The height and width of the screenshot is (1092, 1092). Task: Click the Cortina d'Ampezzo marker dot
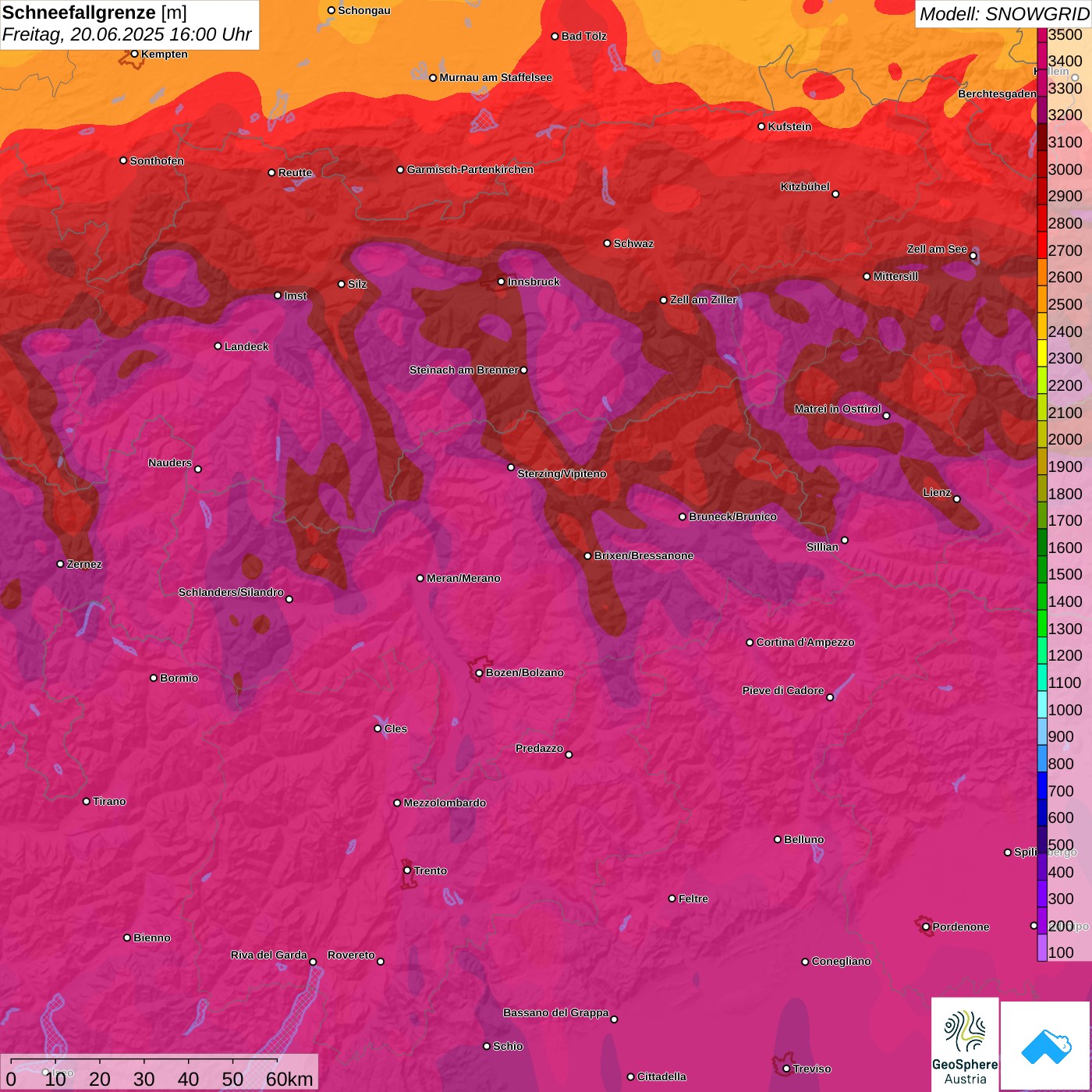click(x=750, y=643)
